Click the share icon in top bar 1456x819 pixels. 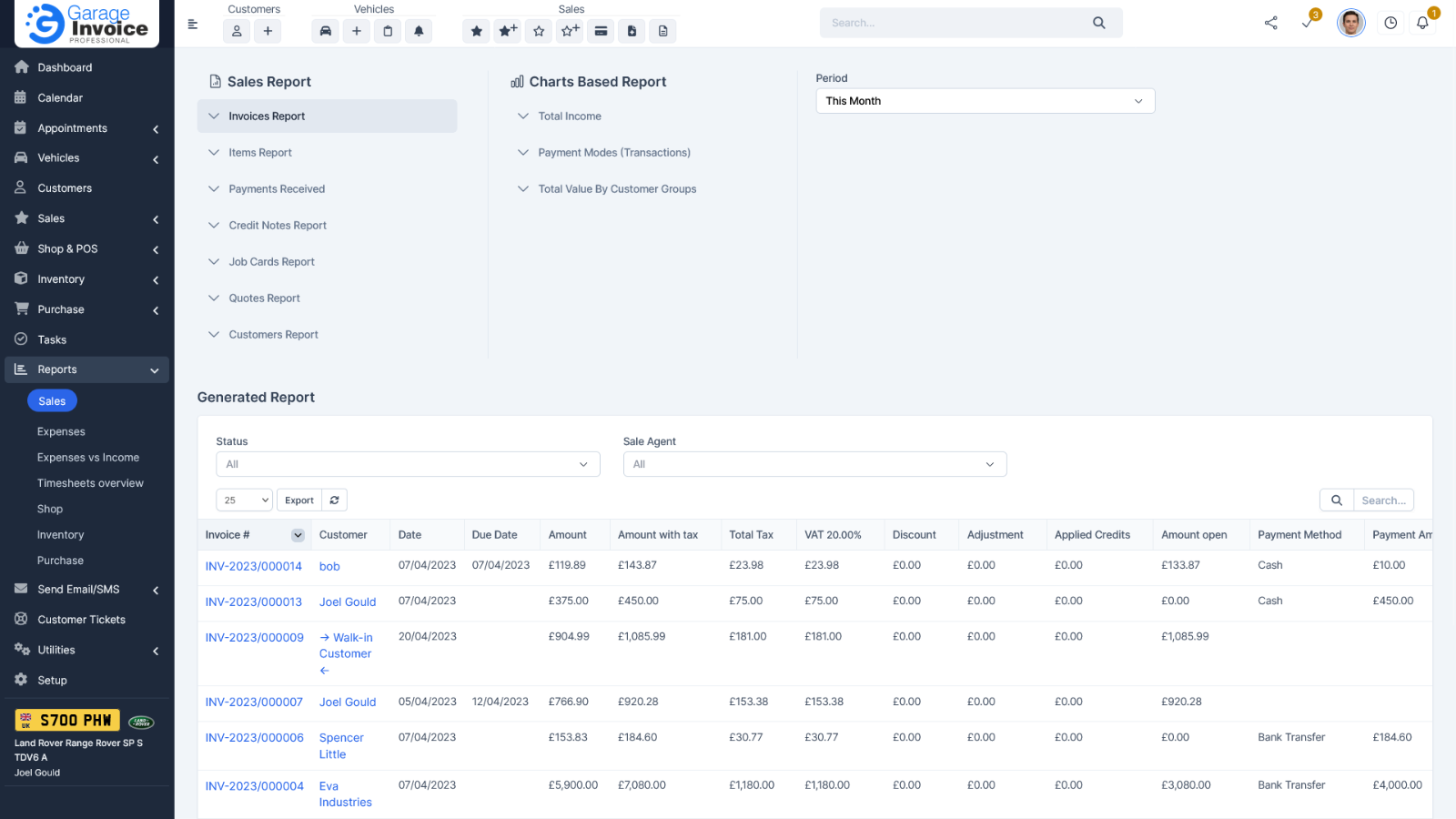pyautogui.click(x=1270, y=24)
